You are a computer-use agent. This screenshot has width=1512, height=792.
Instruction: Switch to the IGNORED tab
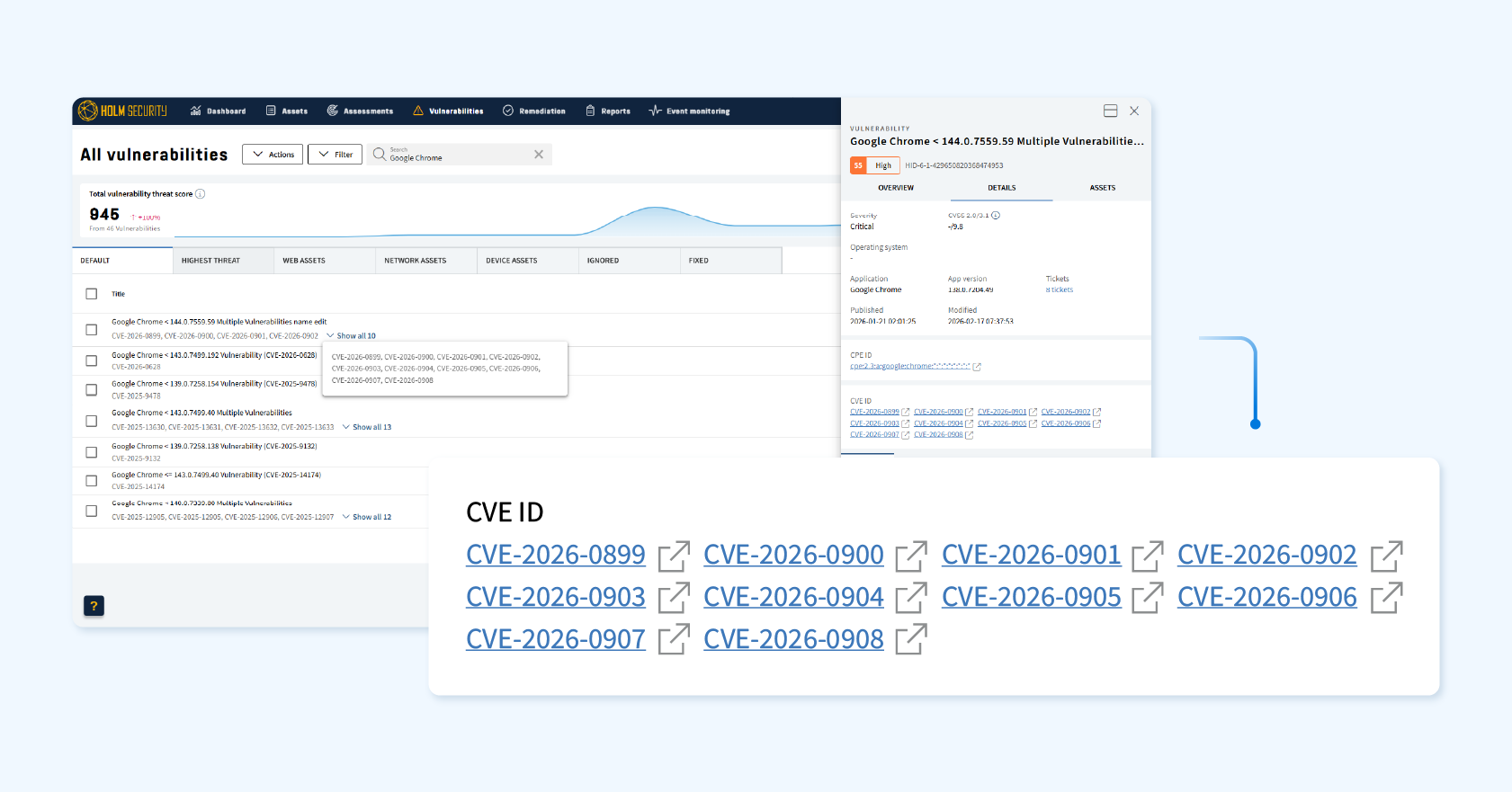630,261
